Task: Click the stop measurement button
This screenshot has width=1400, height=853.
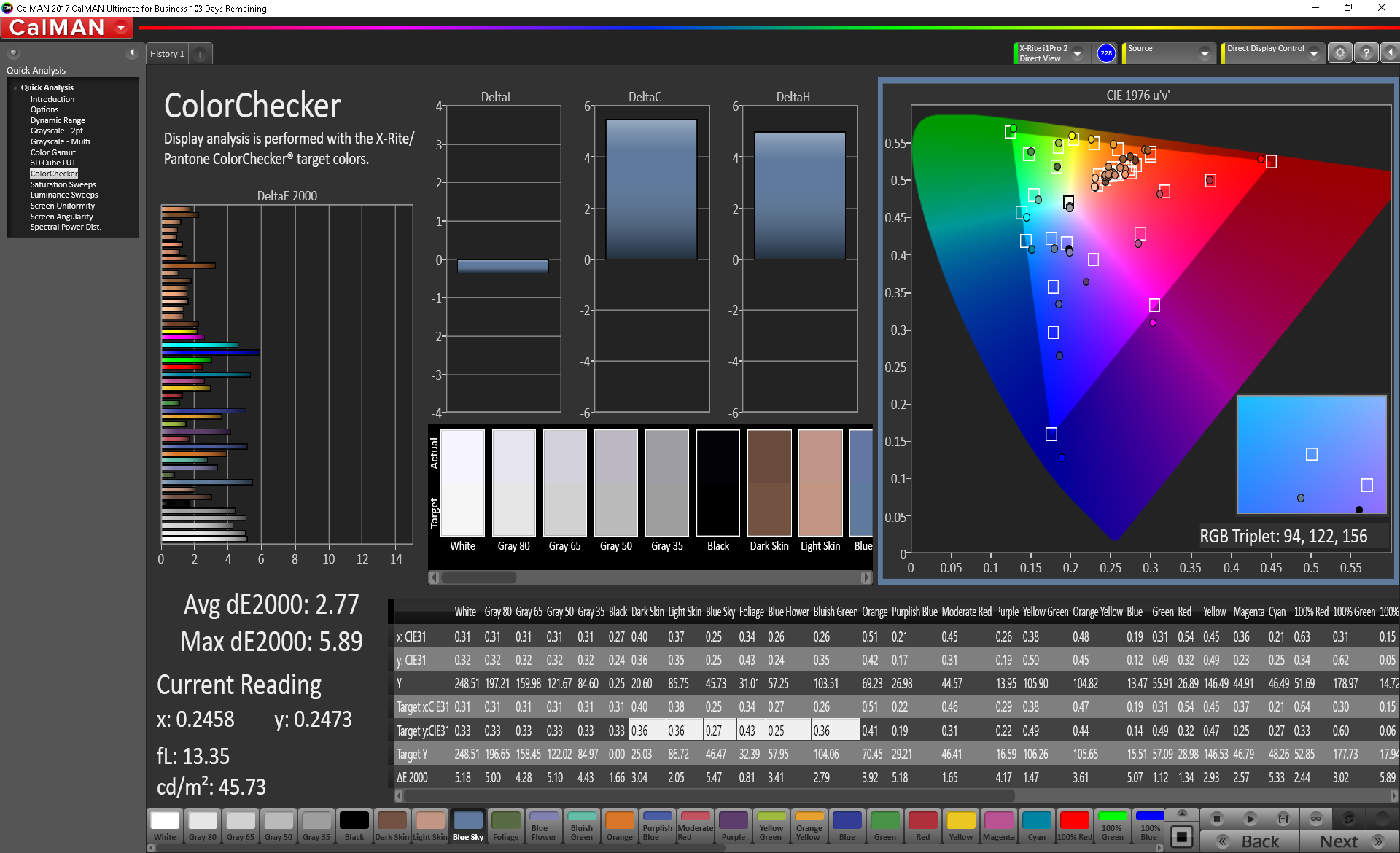Action: 1216,819
